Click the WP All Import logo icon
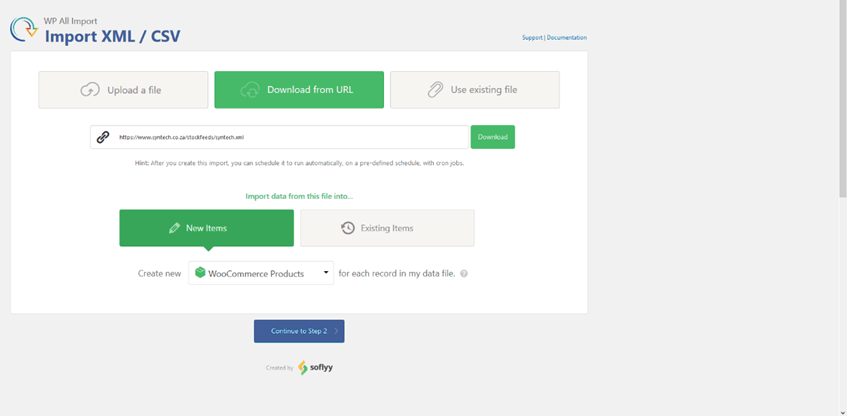Screen dimensions: 847x416 25,30
